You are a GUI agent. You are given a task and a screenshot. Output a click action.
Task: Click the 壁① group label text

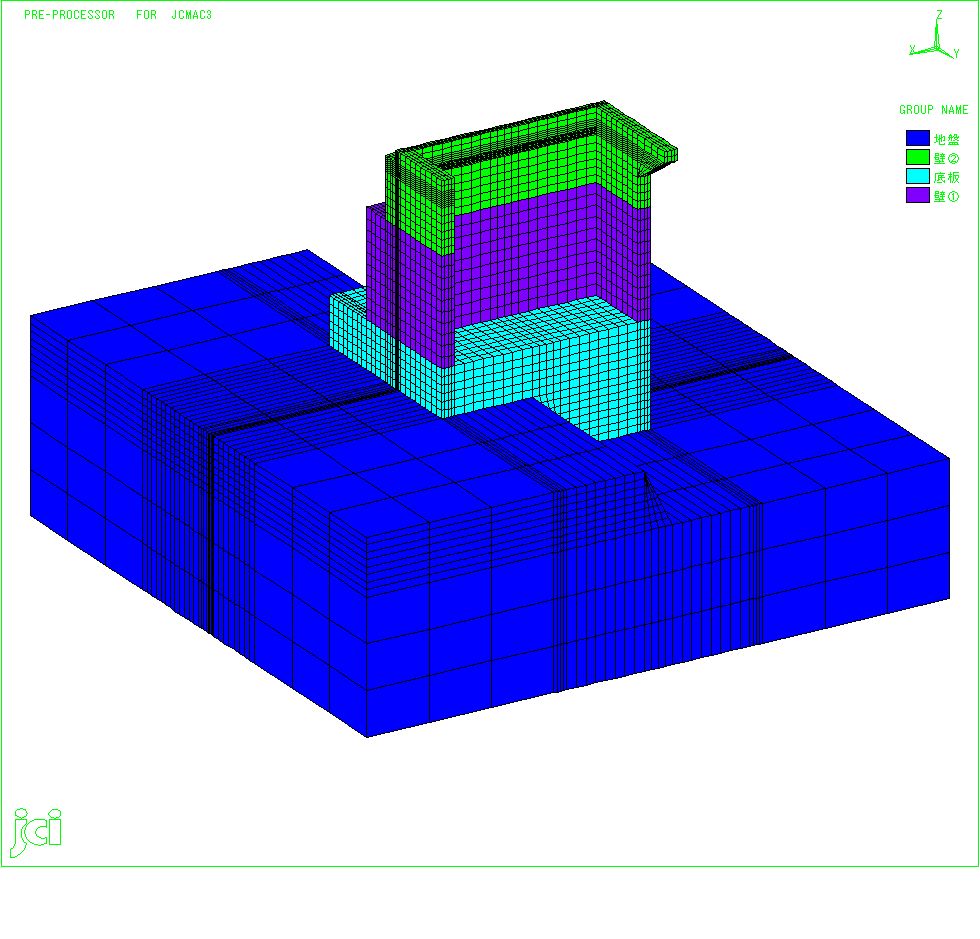point(946,196)
